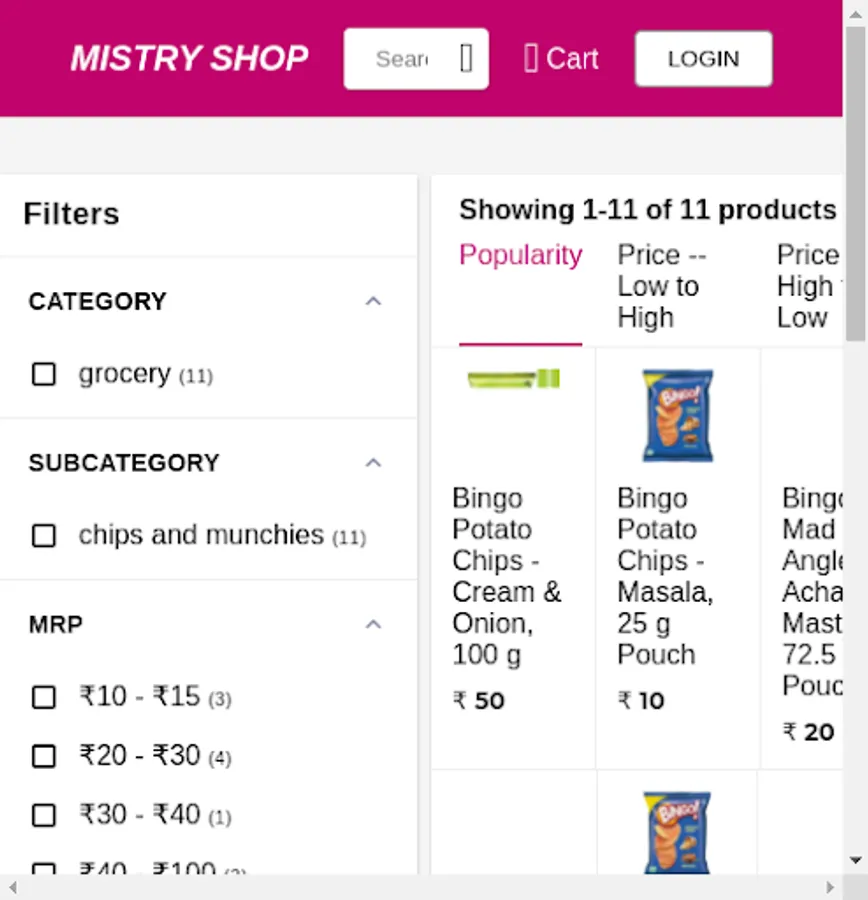Focus the search input field
The height and width of the screenshot is (900, 868).
click(x=402, y=59)
